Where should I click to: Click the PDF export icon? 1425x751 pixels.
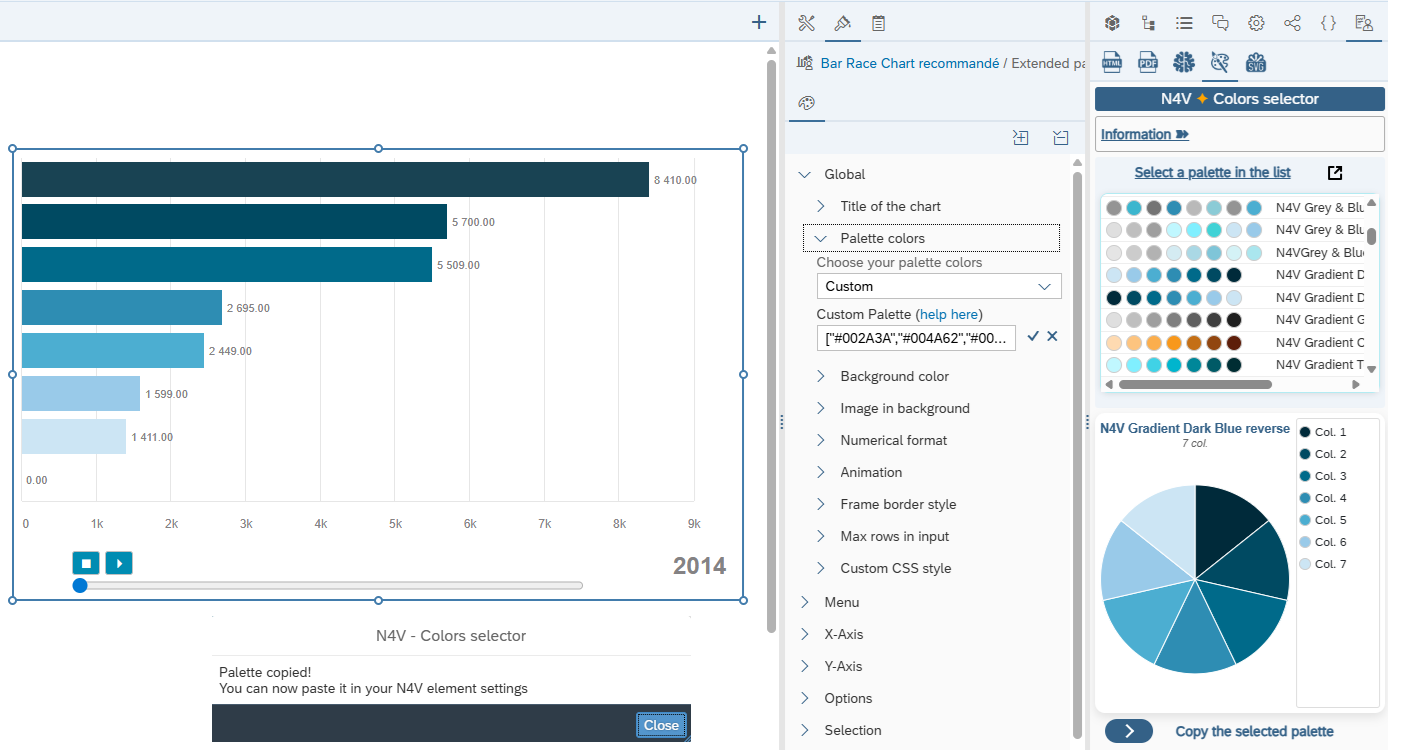point(1148,63)
